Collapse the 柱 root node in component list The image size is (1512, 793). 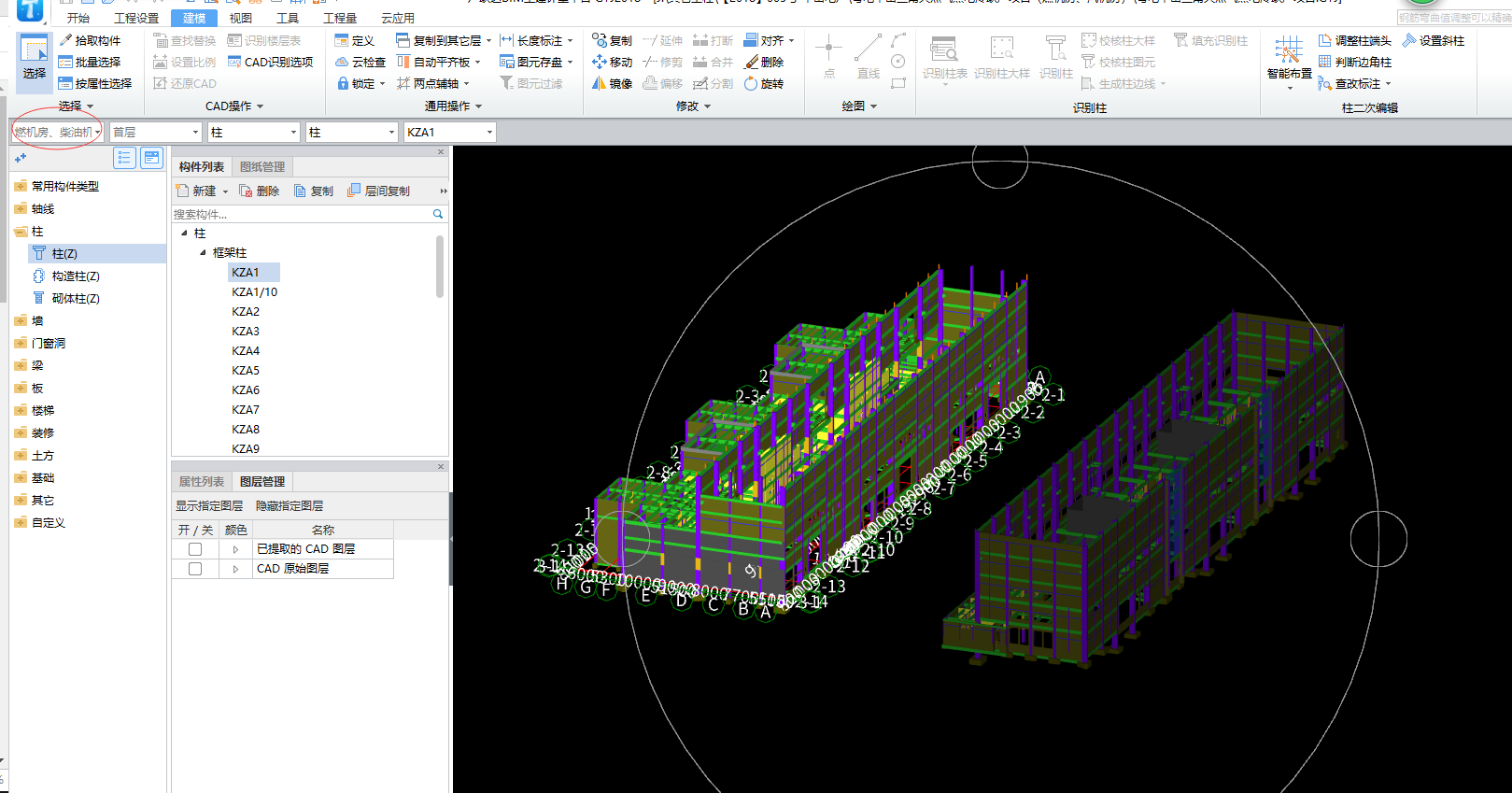tap(184, 234)
